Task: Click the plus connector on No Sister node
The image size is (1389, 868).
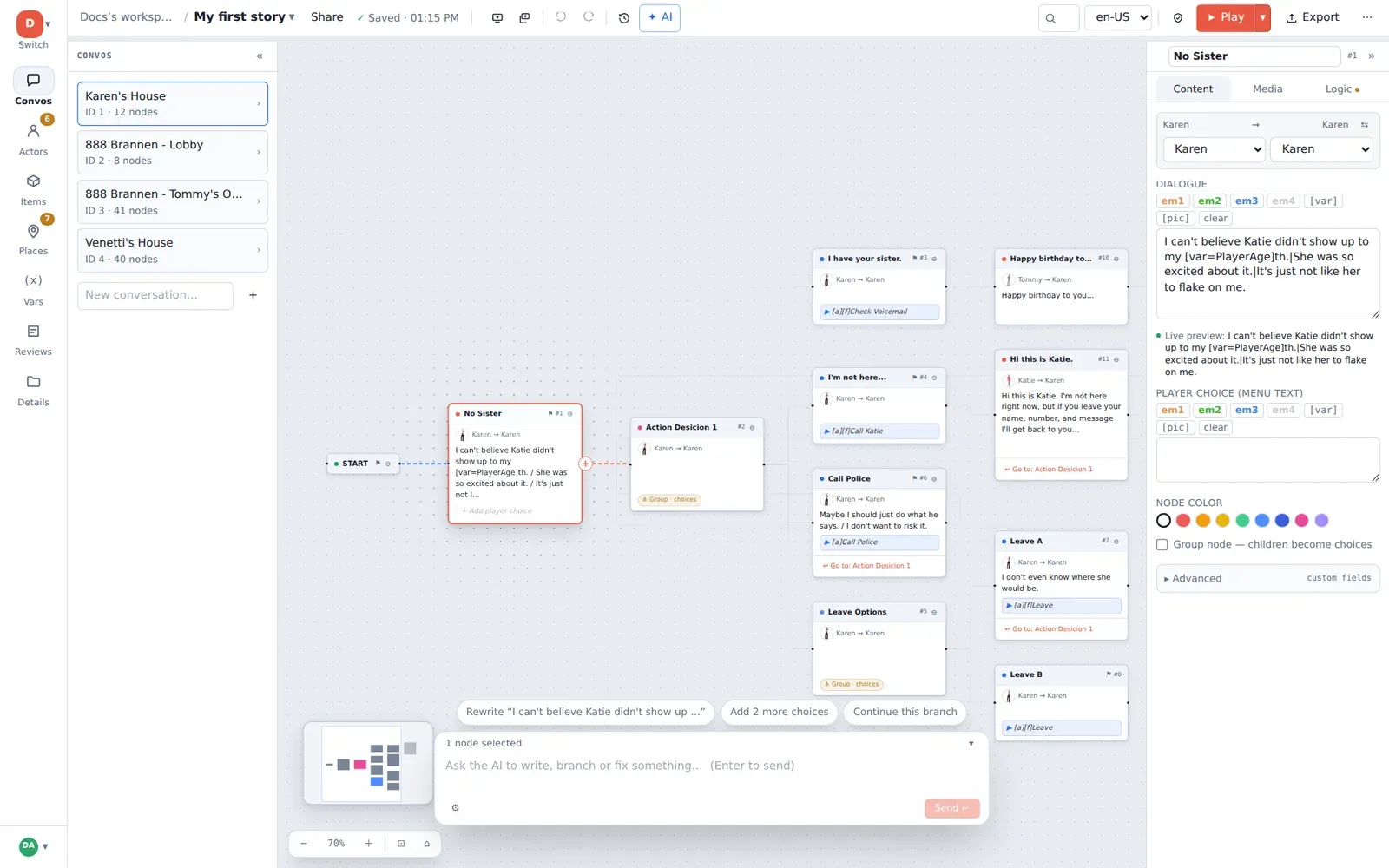Action: pos(585,464)
